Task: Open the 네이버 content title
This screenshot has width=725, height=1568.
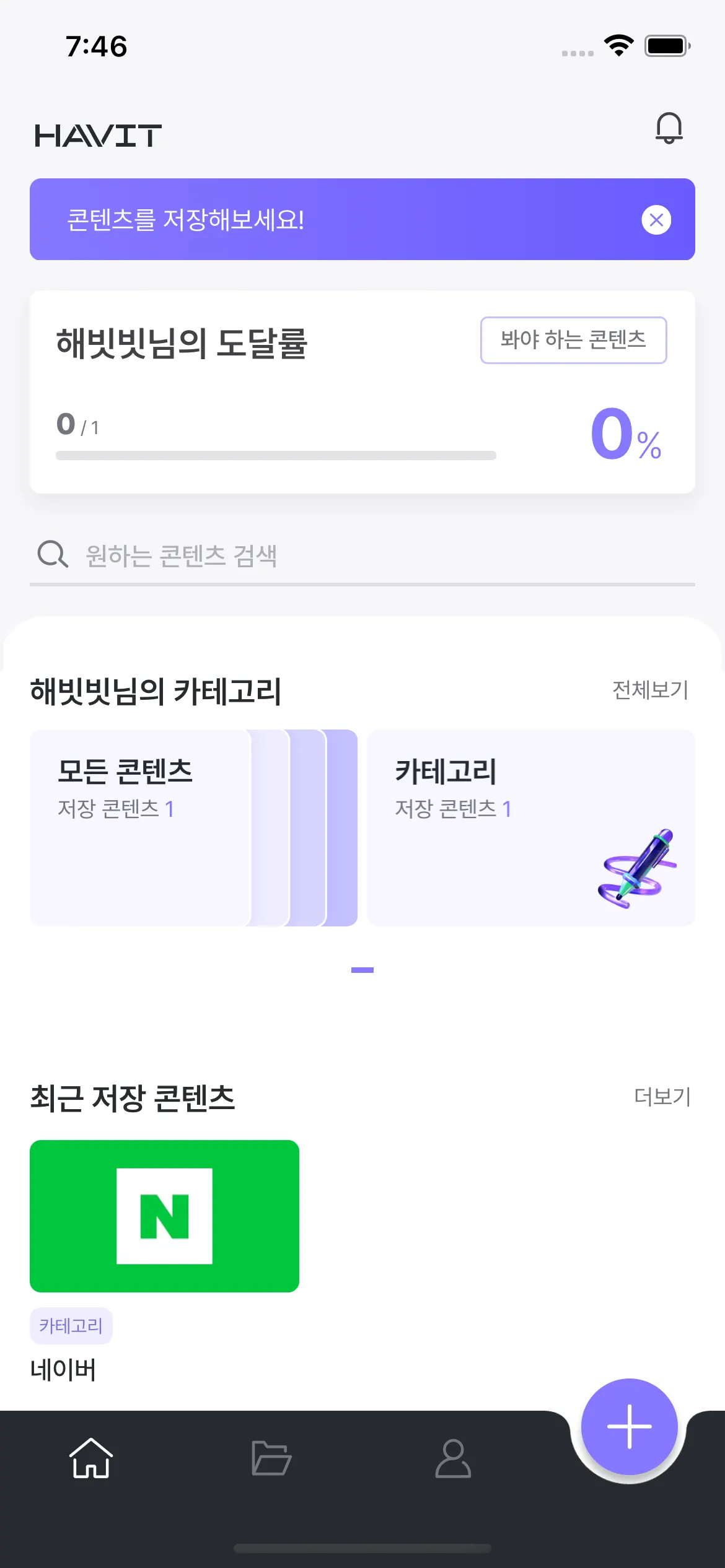Action: pos(63,1369)
